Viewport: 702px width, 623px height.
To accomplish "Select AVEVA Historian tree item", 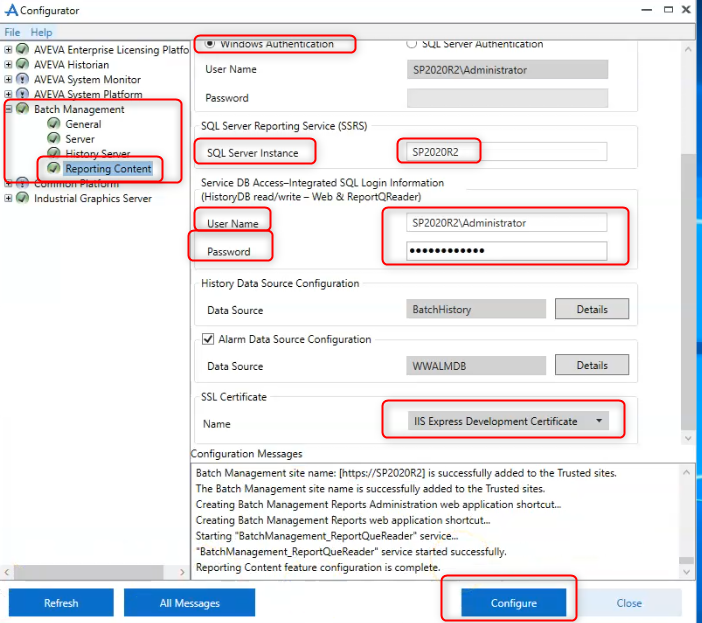I will tap(72, 64).
